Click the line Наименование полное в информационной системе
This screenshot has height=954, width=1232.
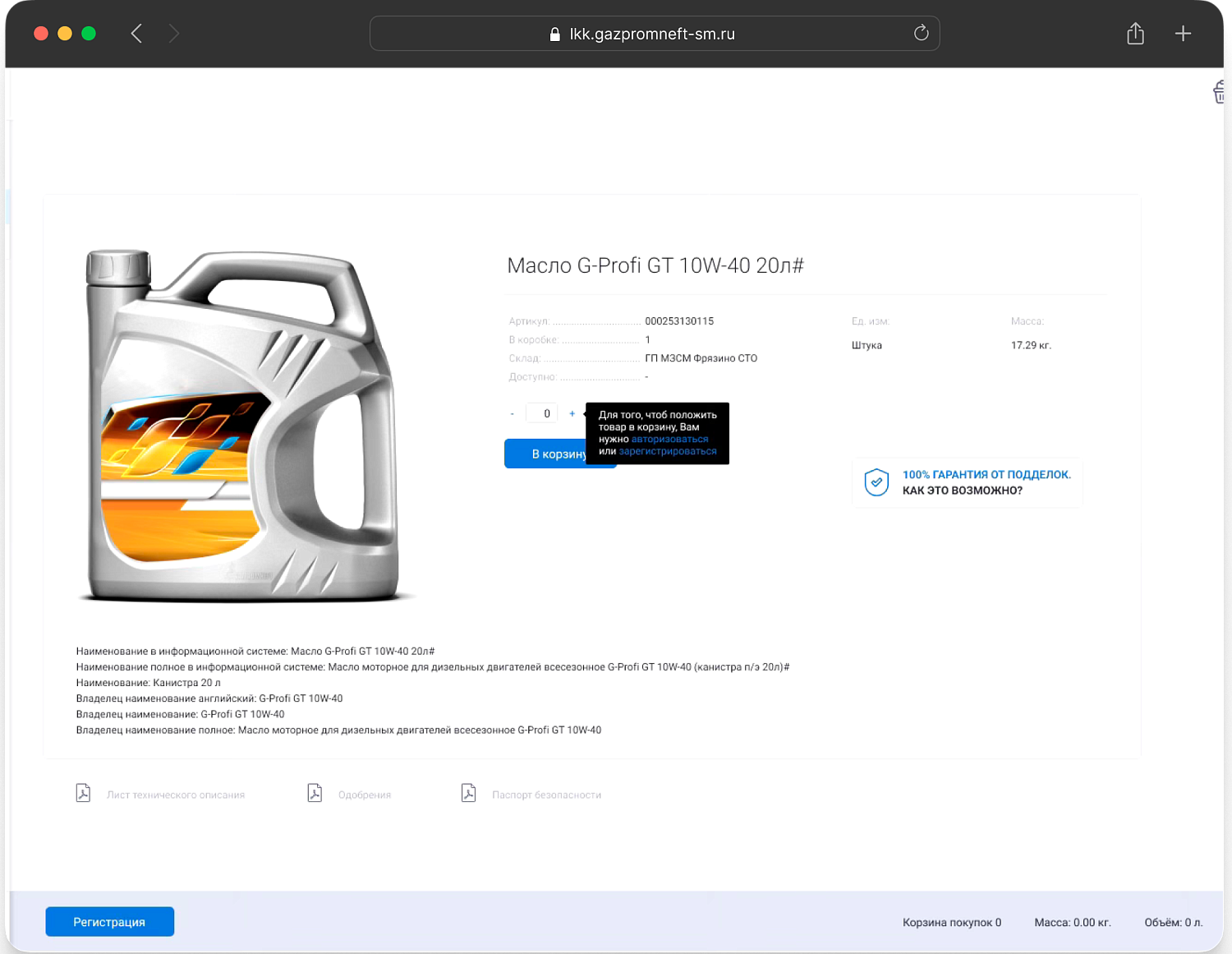click(x=433, y=667)
